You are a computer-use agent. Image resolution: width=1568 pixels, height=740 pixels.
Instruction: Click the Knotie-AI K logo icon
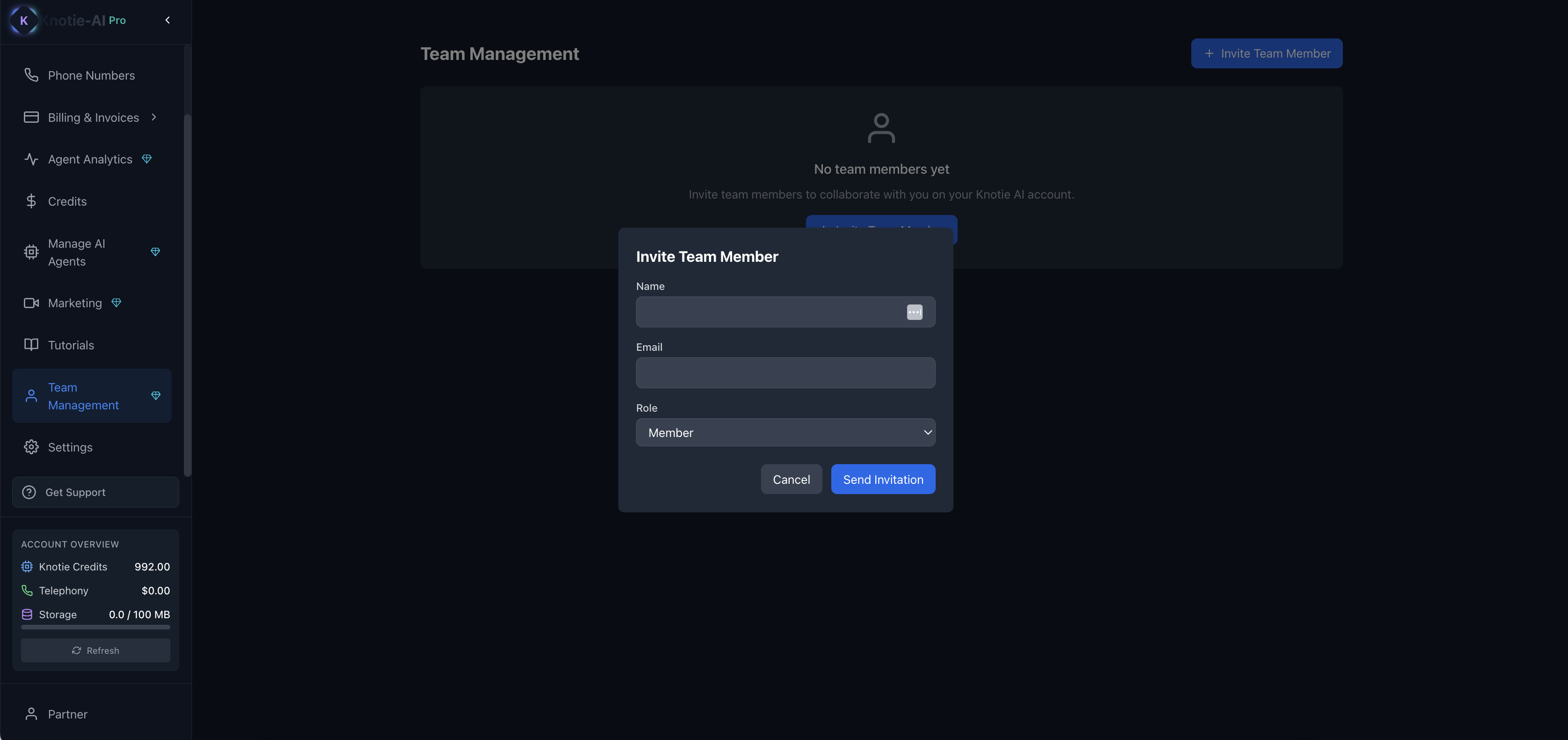(24, 20)
